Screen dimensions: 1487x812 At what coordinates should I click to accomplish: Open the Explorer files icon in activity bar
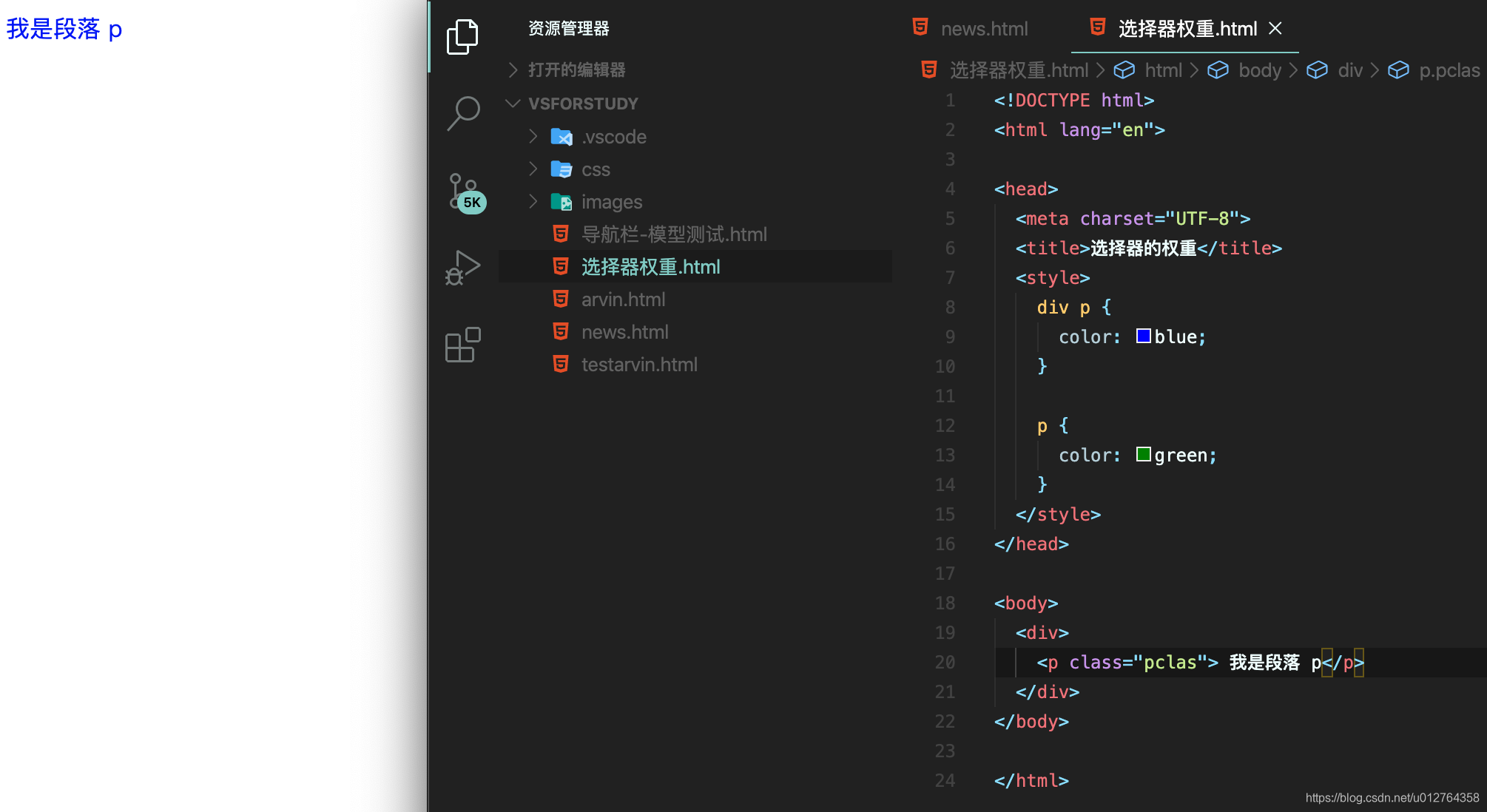[462, 36]
